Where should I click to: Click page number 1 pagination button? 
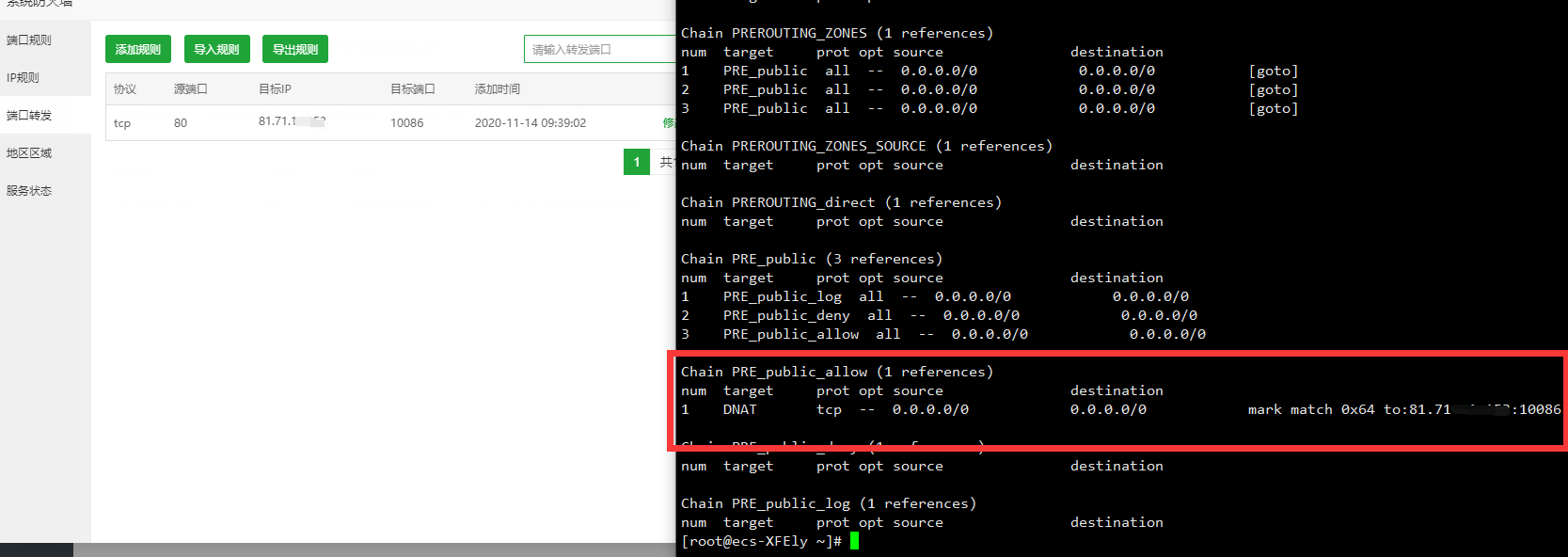(637, 162)
